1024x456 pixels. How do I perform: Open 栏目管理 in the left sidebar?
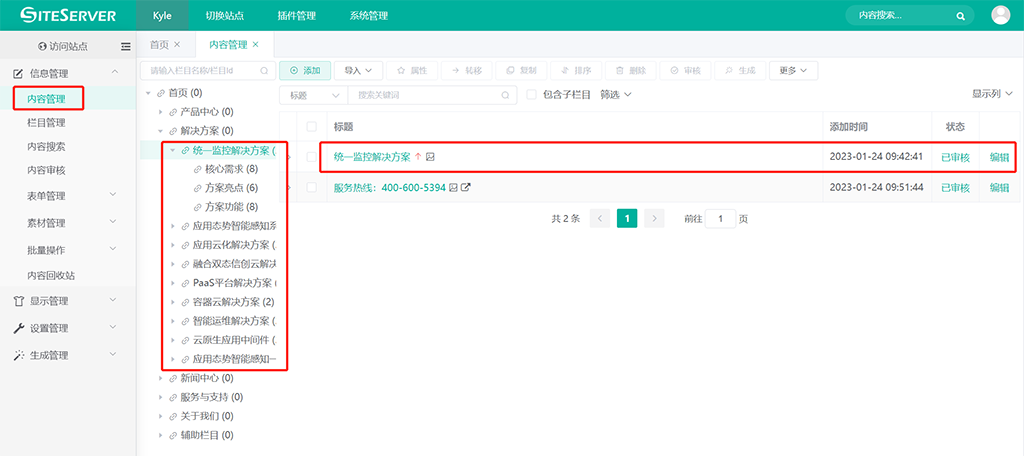[x=46, y=123]
